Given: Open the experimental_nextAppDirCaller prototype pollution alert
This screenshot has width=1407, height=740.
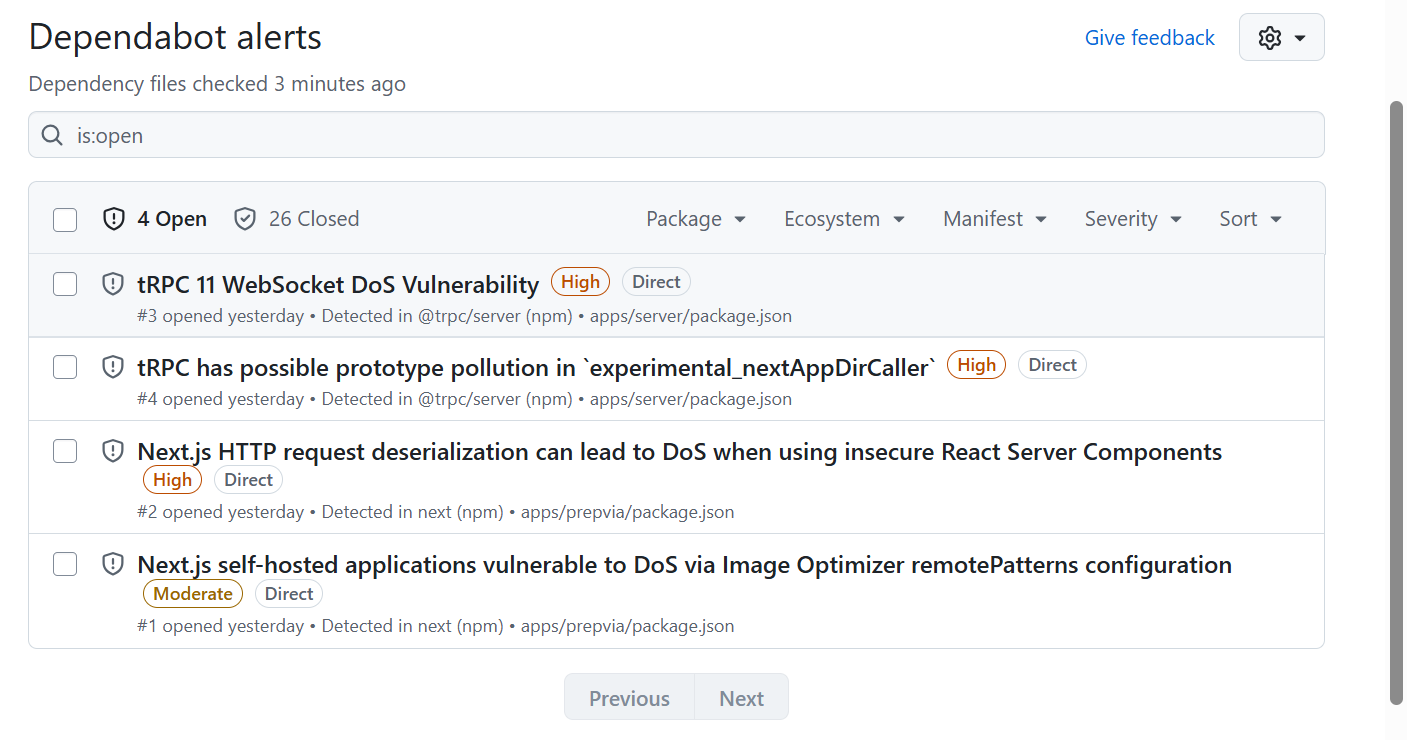Looking at the screenshot, I should [536, 367].
